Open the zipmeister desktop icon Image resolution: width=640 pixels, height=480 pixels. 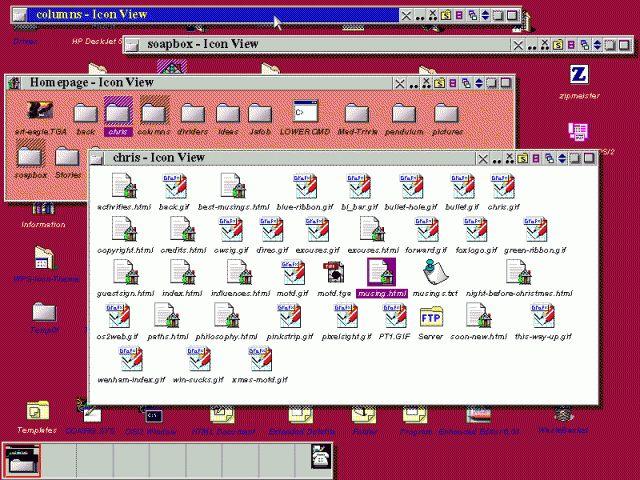click(578, 75)
